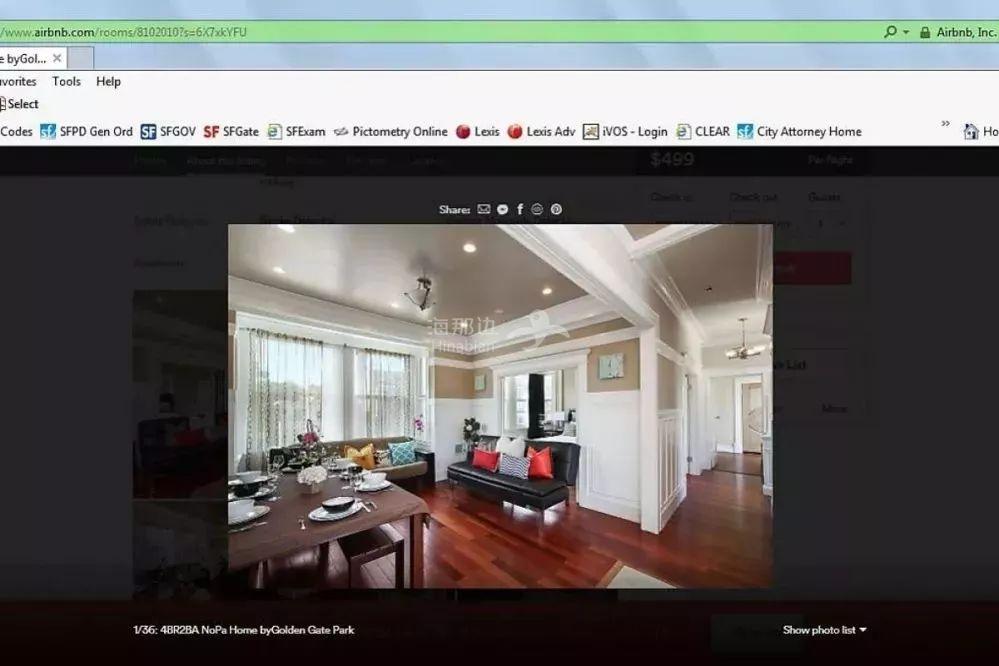This screenshot has width=999, height=666.
Task: Open the iVOS - Login favorite
Action: click(x=625, y=131)
